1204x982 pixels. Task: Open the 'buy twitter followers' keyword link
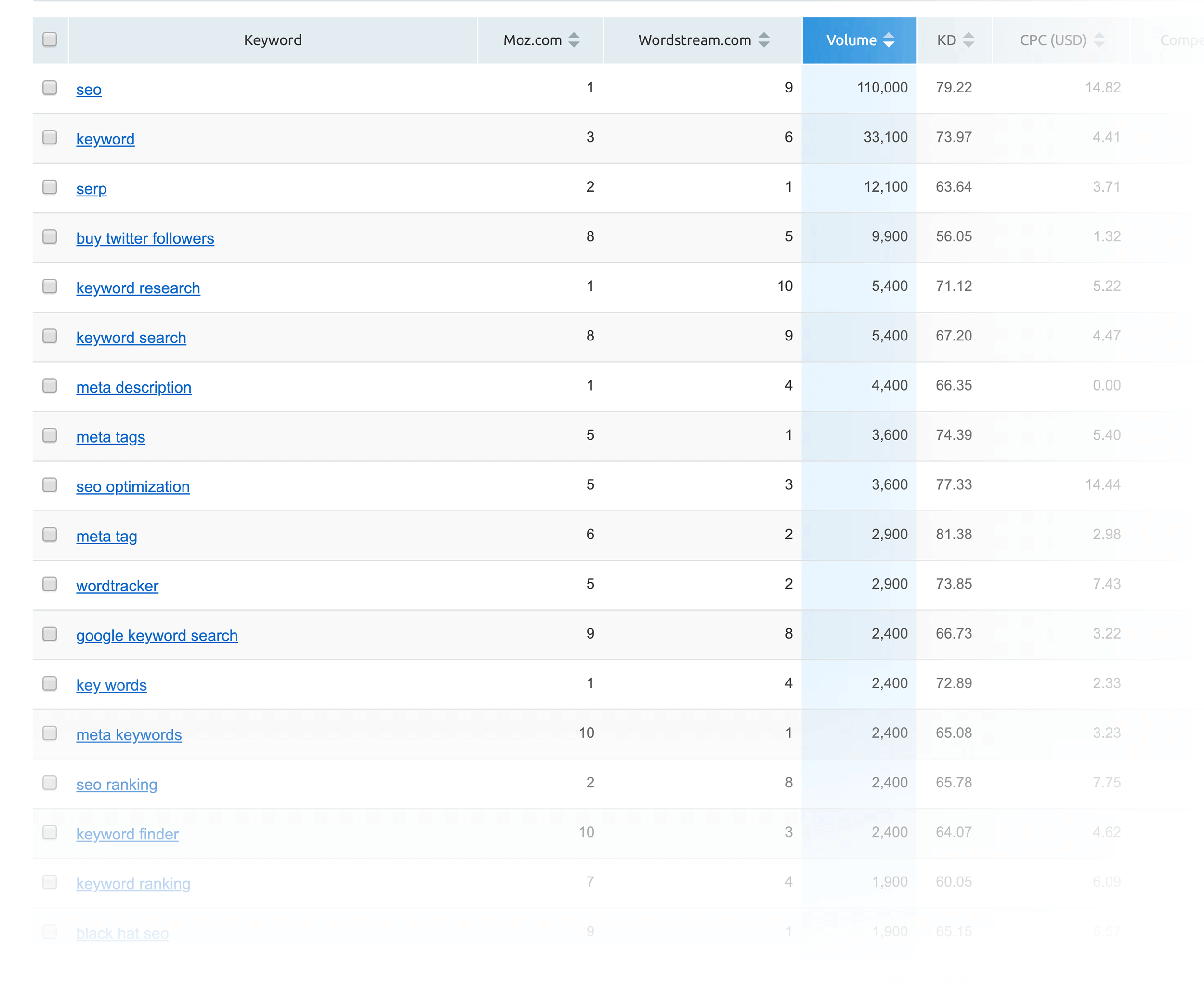pos(144,237)
